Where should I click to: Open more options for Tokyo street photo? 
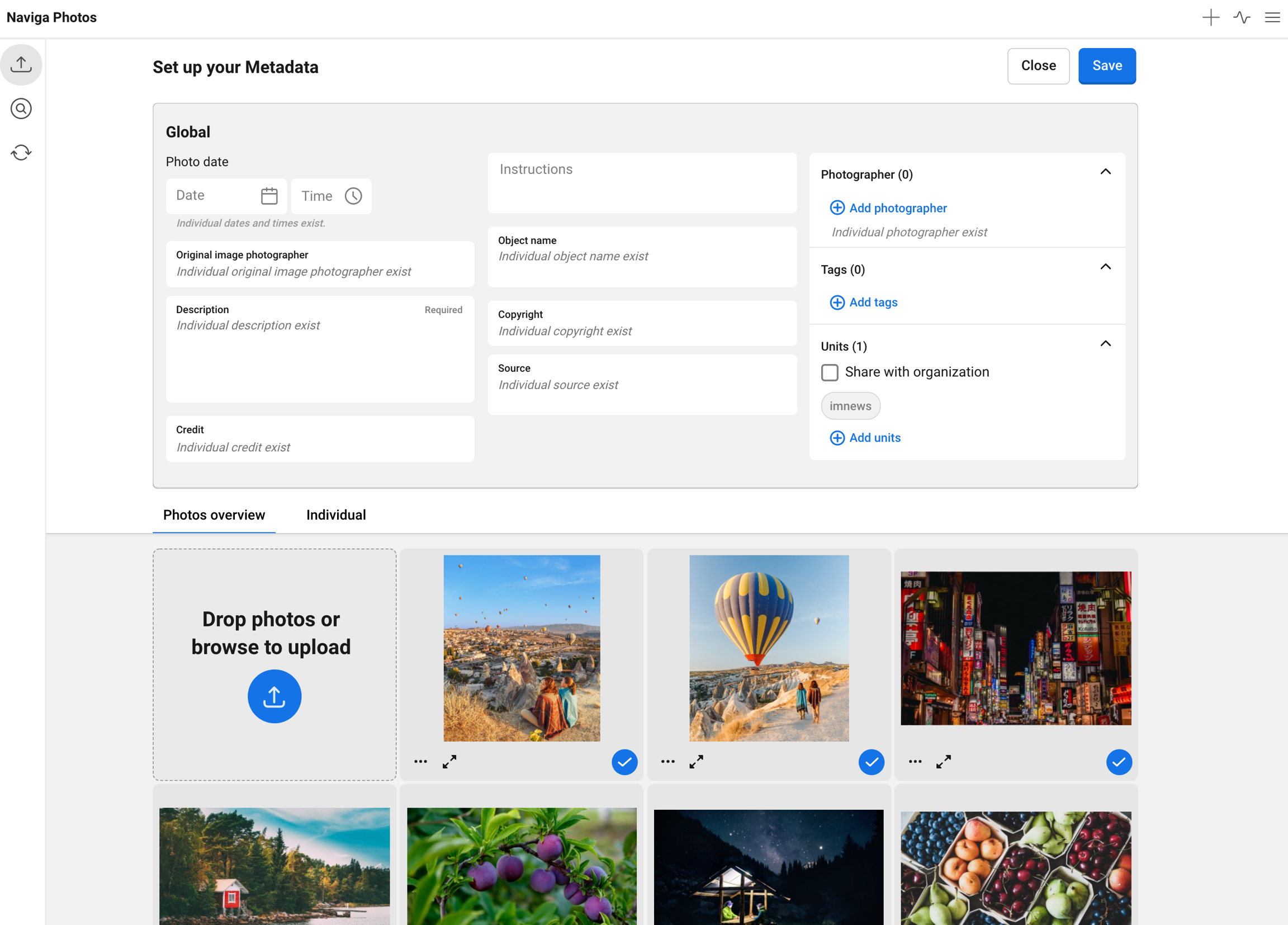point(915,762)
